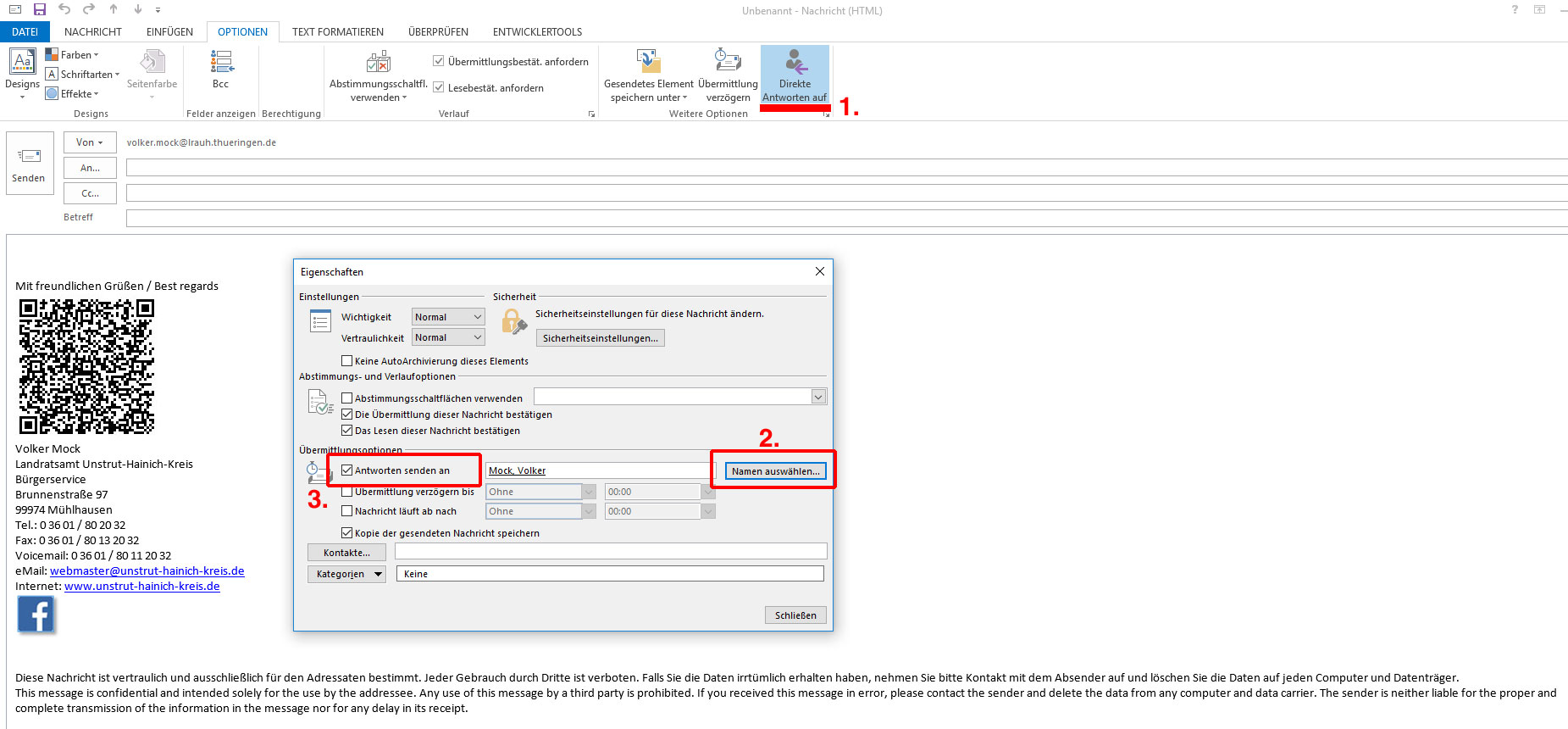Open the webmaster@unstrut-hainich-kreis.de email link
This screenshot has height=729, width=1568.
point(147,571)
